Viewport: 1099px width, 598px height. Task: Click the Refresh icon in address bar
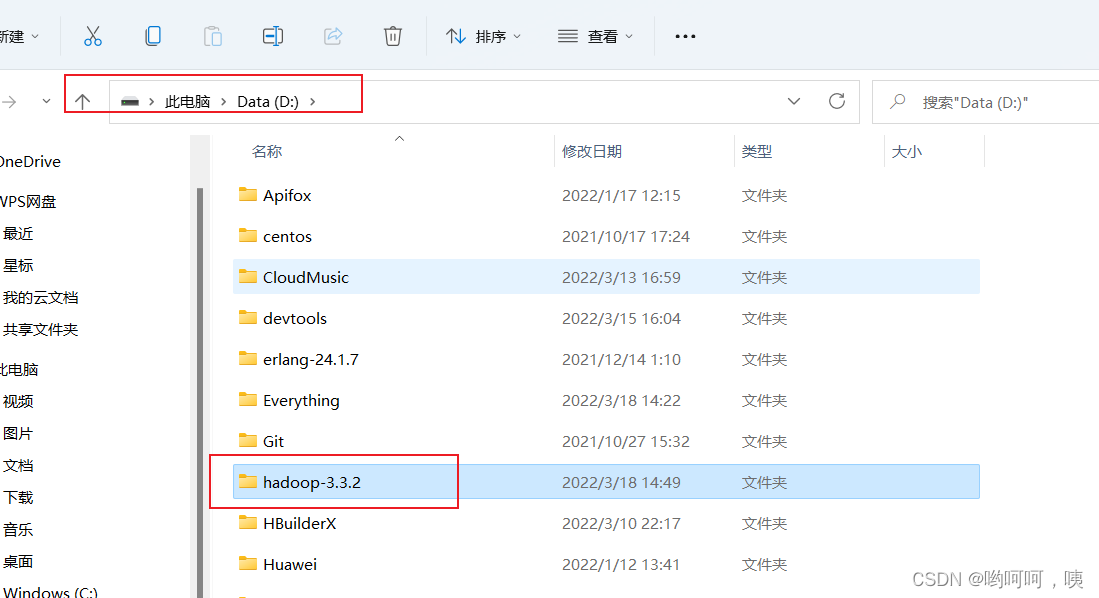tap(837, 101)
